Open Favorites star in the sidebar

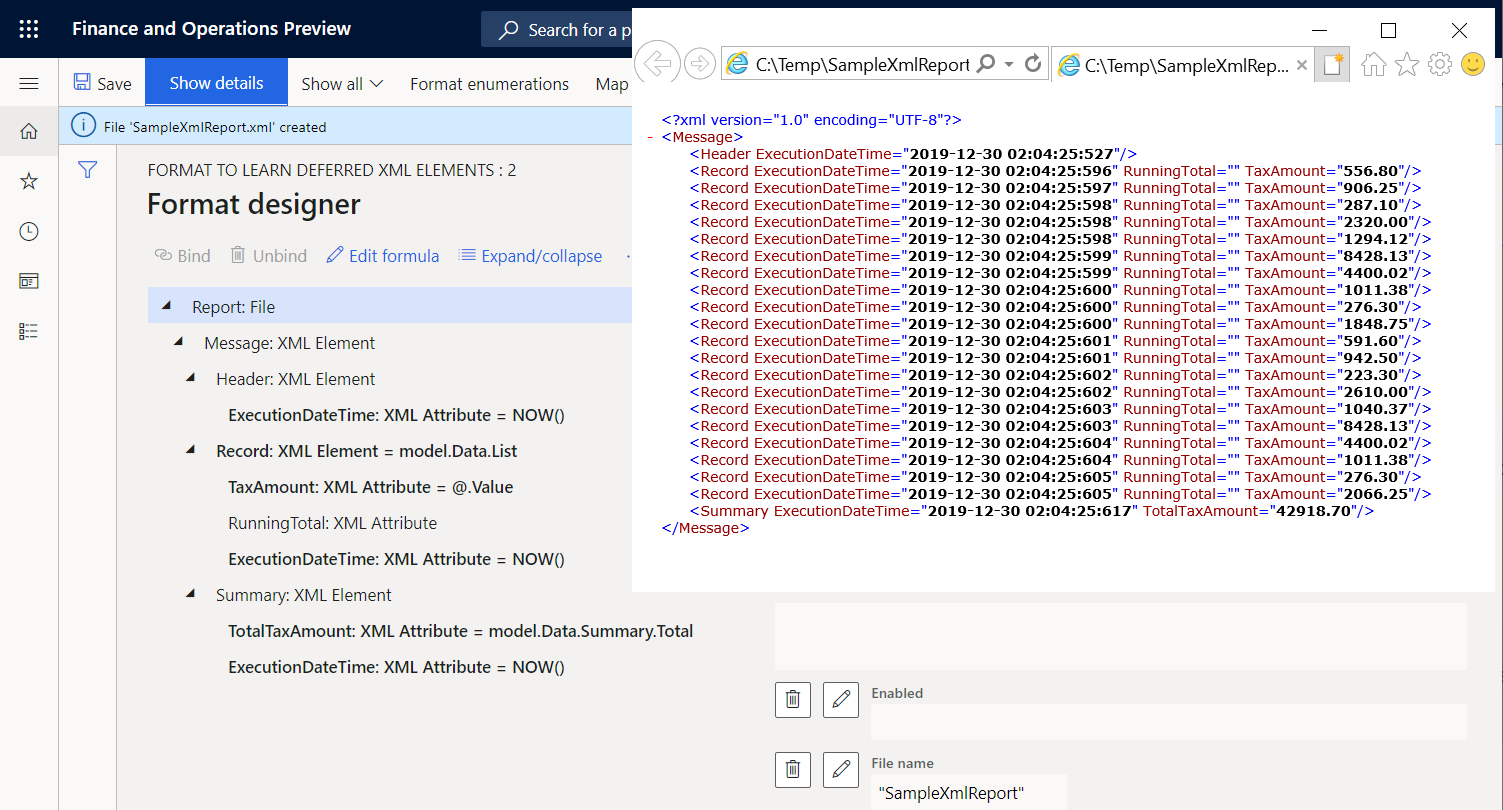(x=29, y=181)
